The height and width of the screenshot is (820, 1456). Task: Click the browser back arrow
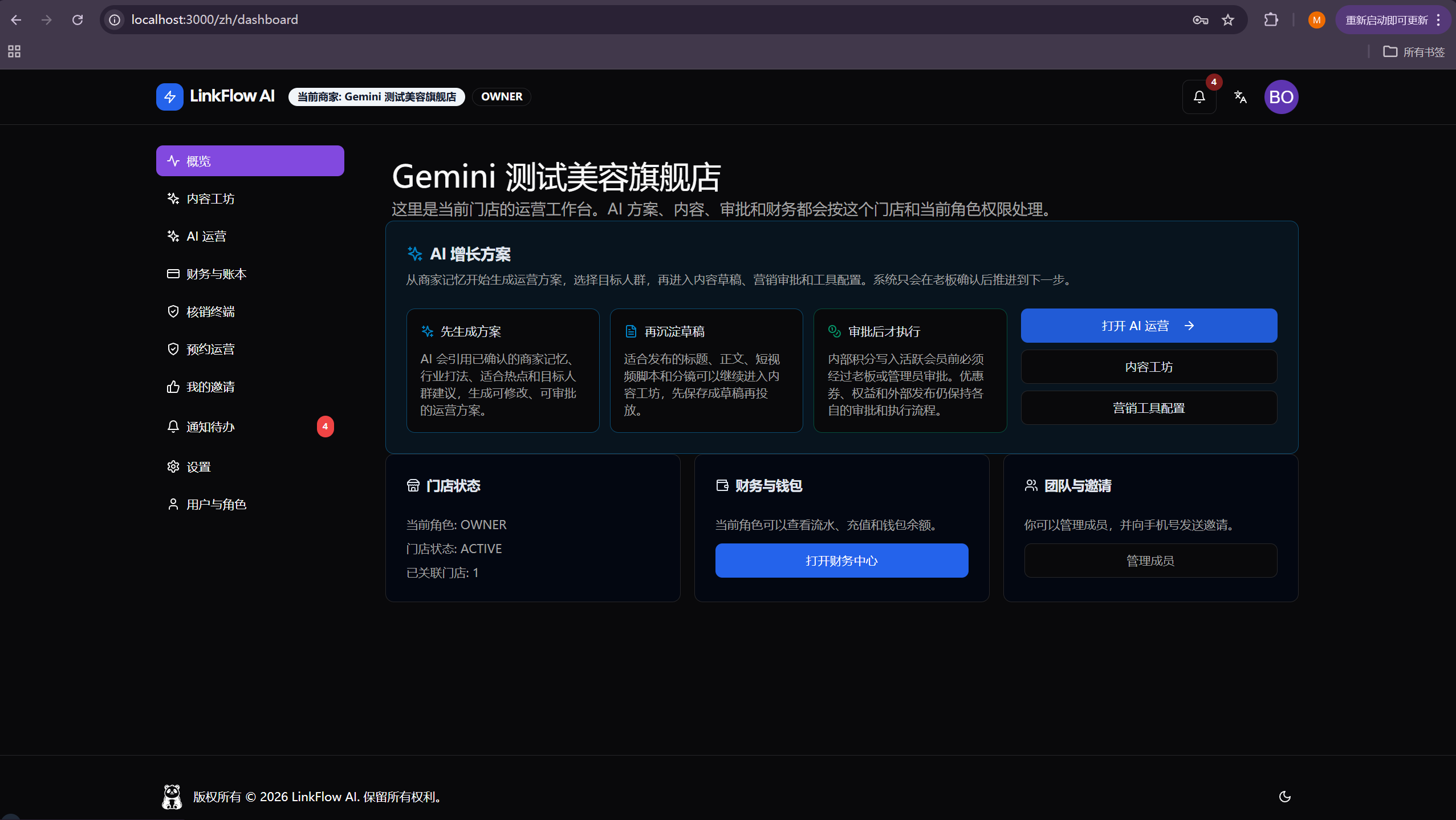click(x=16, y=20)
